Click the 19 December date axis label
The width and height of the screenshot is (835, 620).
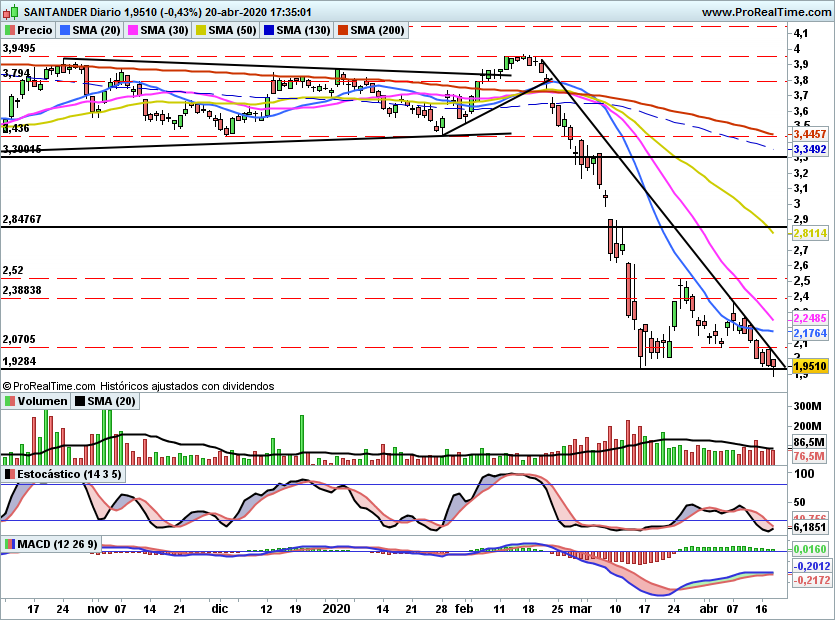pyautogui.click(x=296, y=609)
